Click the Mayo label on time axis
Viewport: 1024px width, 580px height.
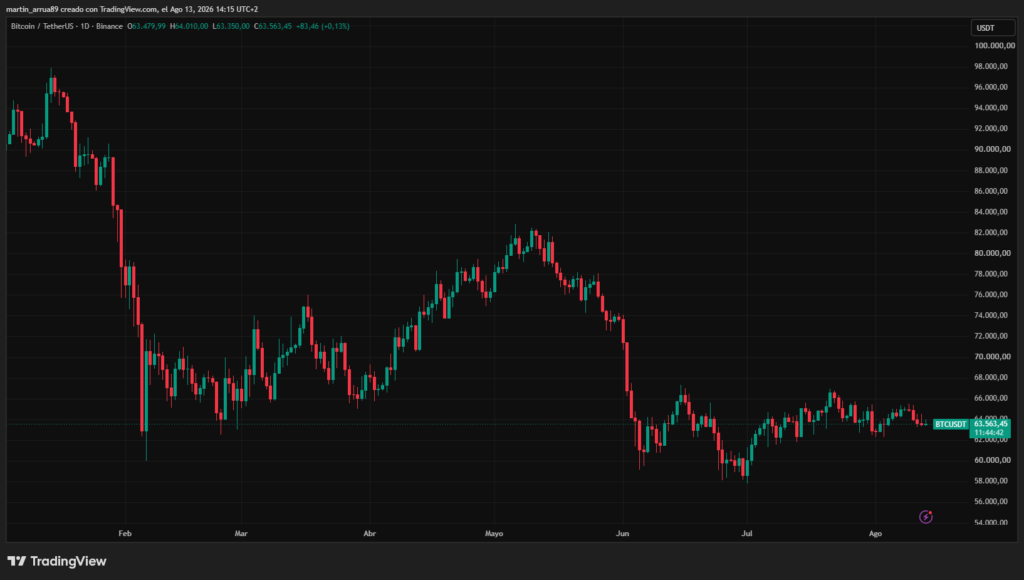tap(494, 534)
